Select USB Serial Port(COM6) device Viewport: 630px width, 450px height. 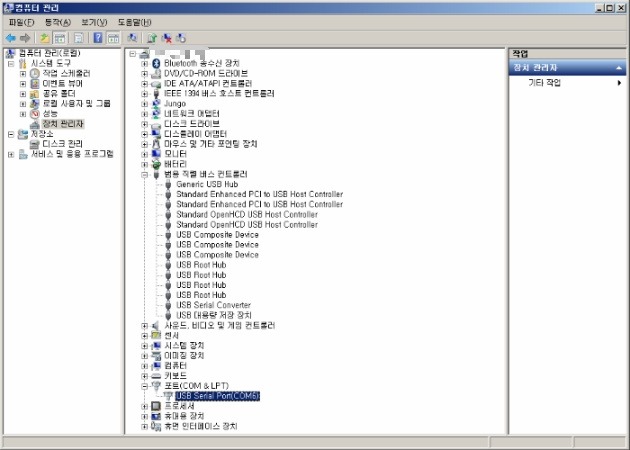point(218,396)
